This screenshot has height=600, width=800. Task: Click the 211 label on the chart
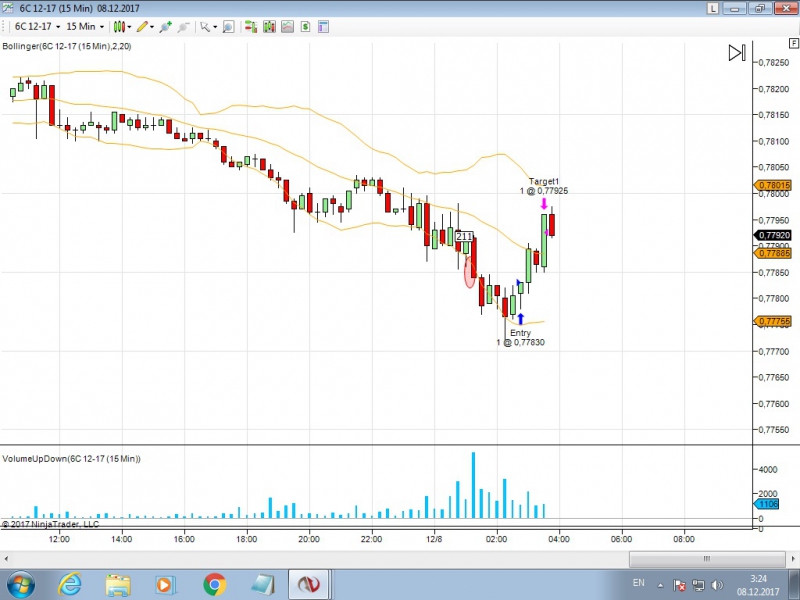pos(464,237)
